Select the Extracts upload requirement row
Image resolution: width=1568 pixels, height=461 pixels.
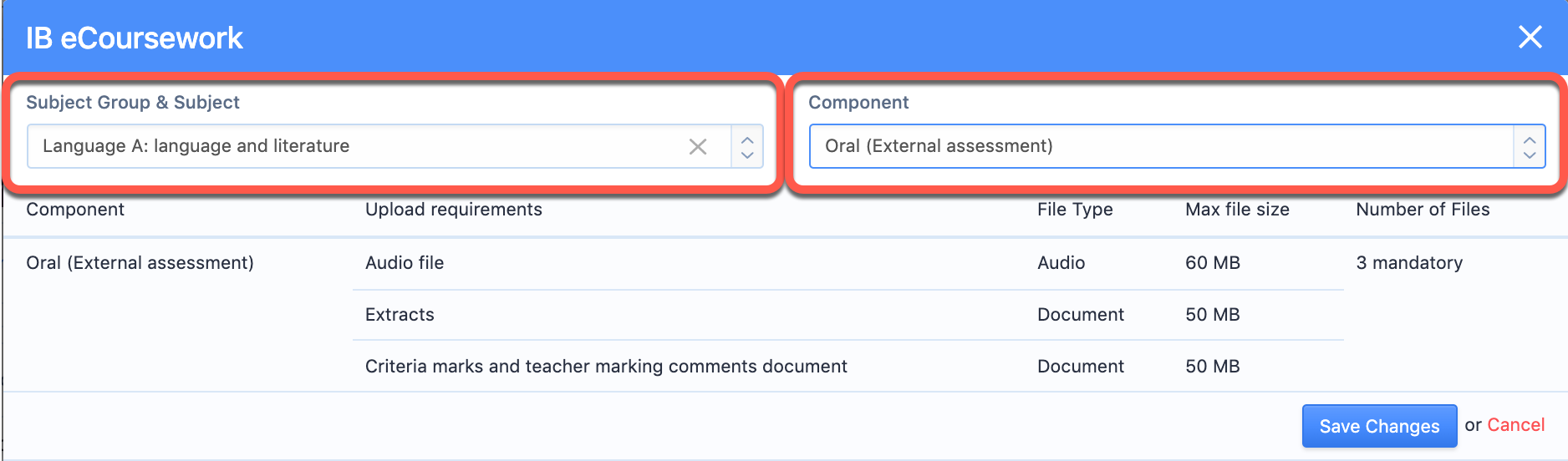(848, 315)
